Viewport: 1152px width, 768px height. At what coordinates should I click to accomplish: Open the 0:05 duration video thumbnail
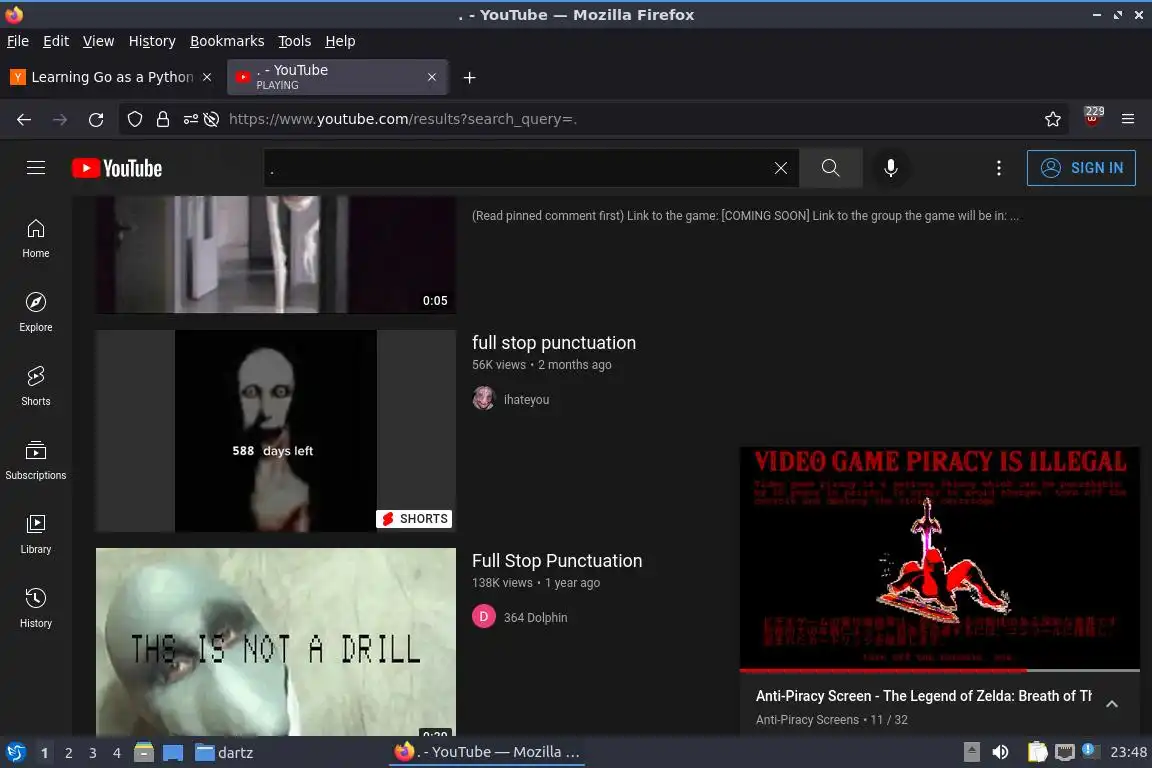276,254
